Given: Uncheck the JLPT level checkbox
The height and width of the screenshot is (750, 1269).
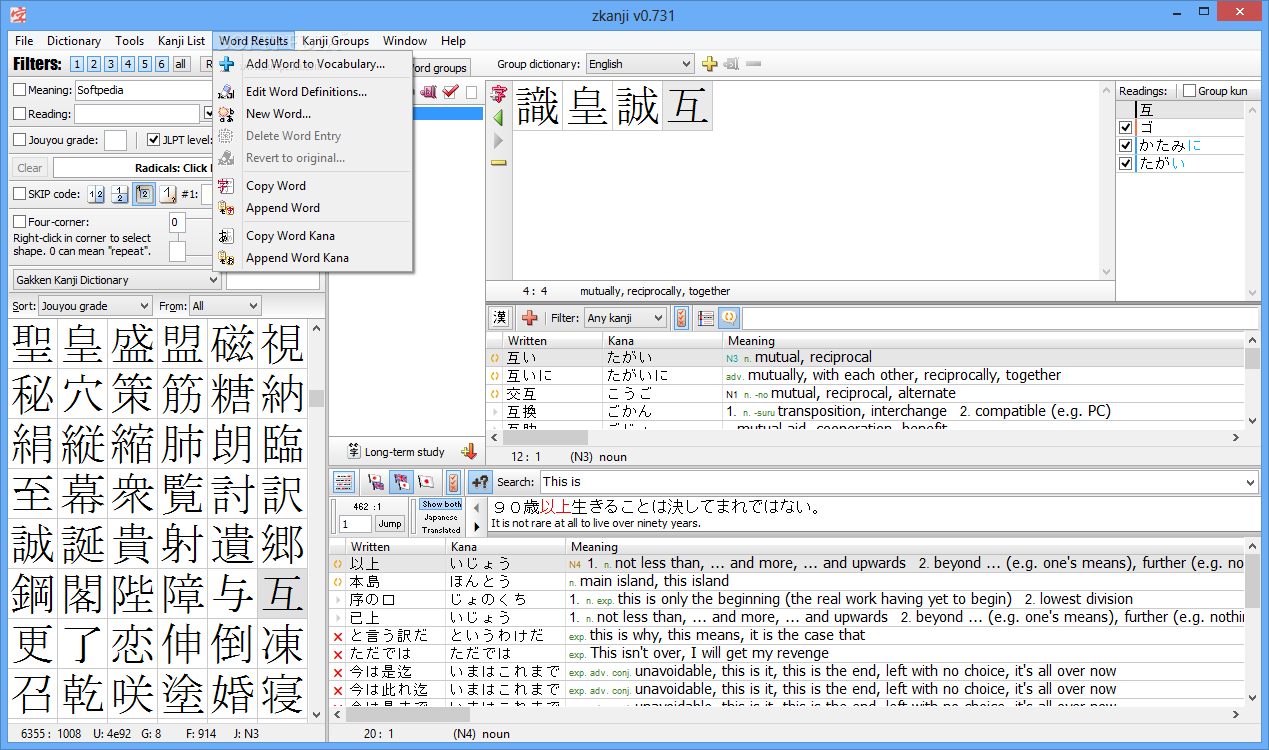Looking at the screenshot, I should (154, 140).
